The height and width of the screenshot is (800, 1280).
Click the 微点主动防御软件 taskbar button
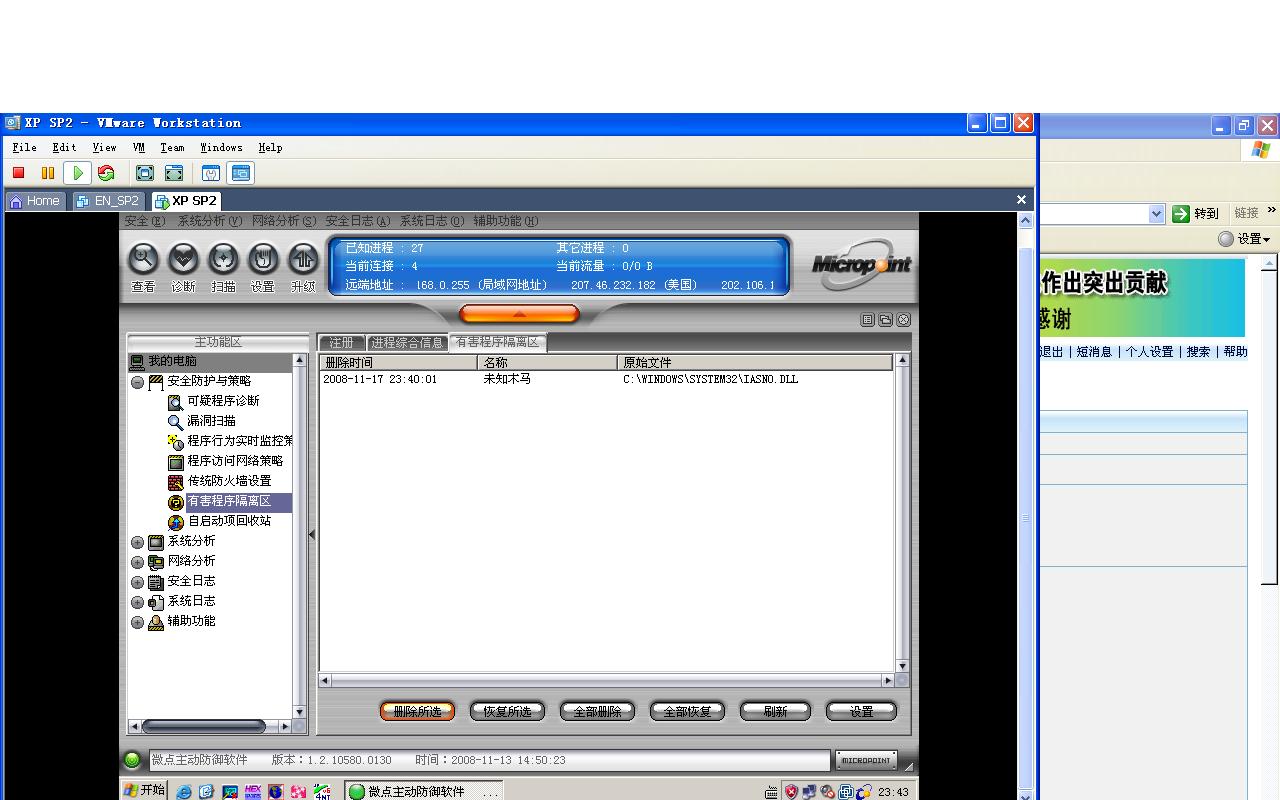[424, 791]
